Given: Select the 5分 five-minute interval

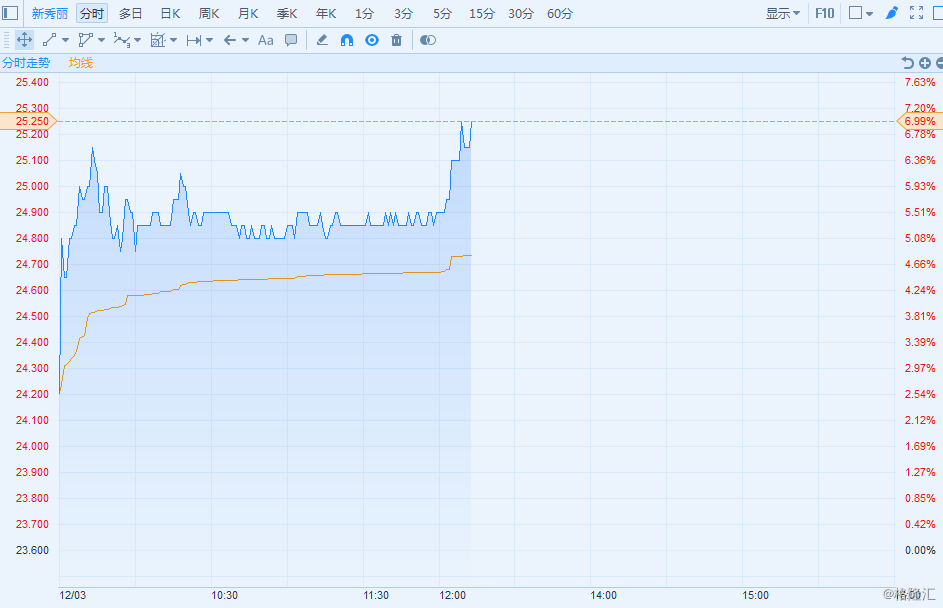Looking at the screenshot, I should pos(443,13).
